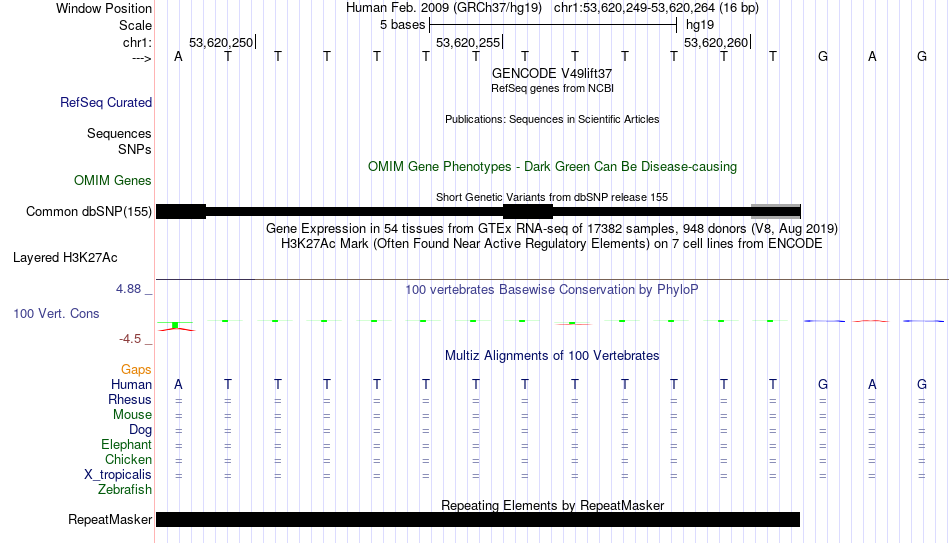950x543 pixels.
Task: Click the Human Feb. 2009 (GRCh37/hg19) position header
Action: 445,8
